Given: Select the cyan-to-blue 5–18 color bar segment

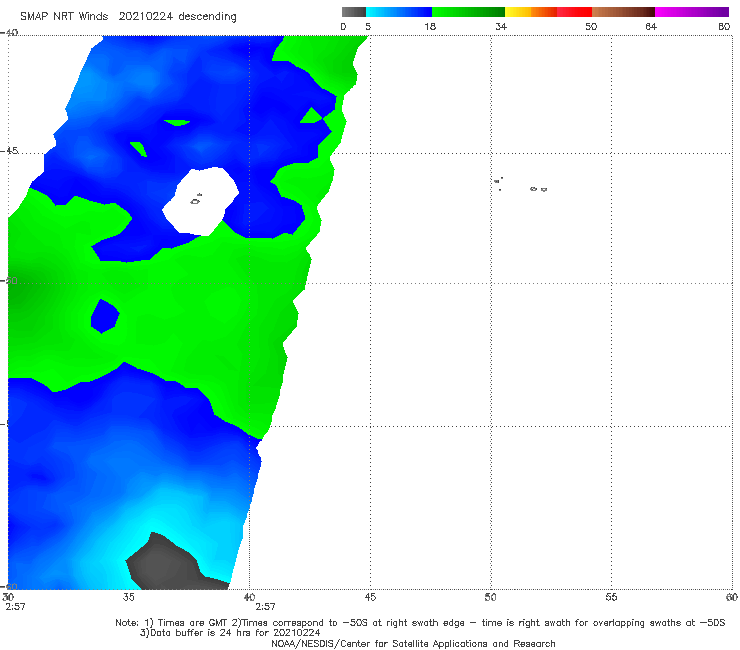Looking at the screenshot, I should coord(399,12).
